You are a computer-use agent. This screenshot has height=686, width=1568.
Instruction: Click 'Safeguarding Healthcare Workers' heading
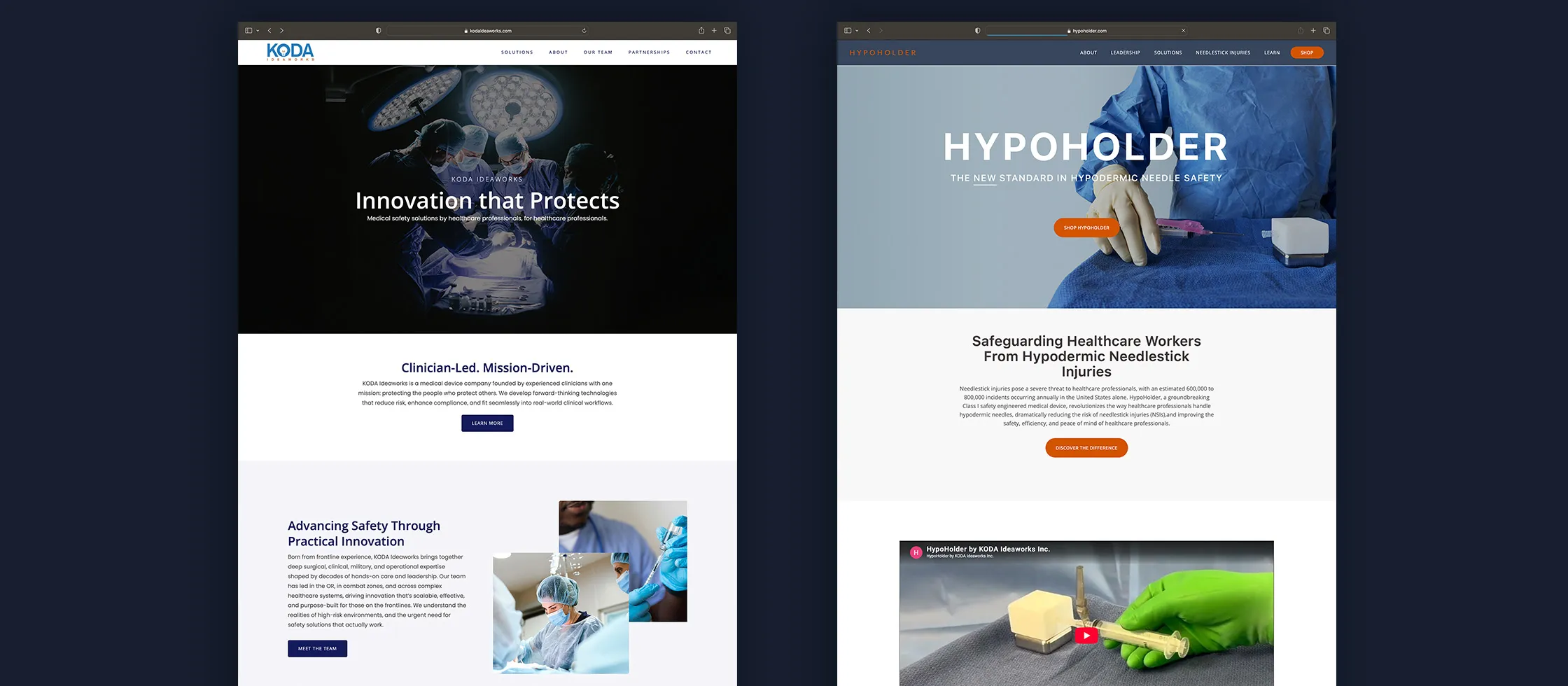point(1086,356)
